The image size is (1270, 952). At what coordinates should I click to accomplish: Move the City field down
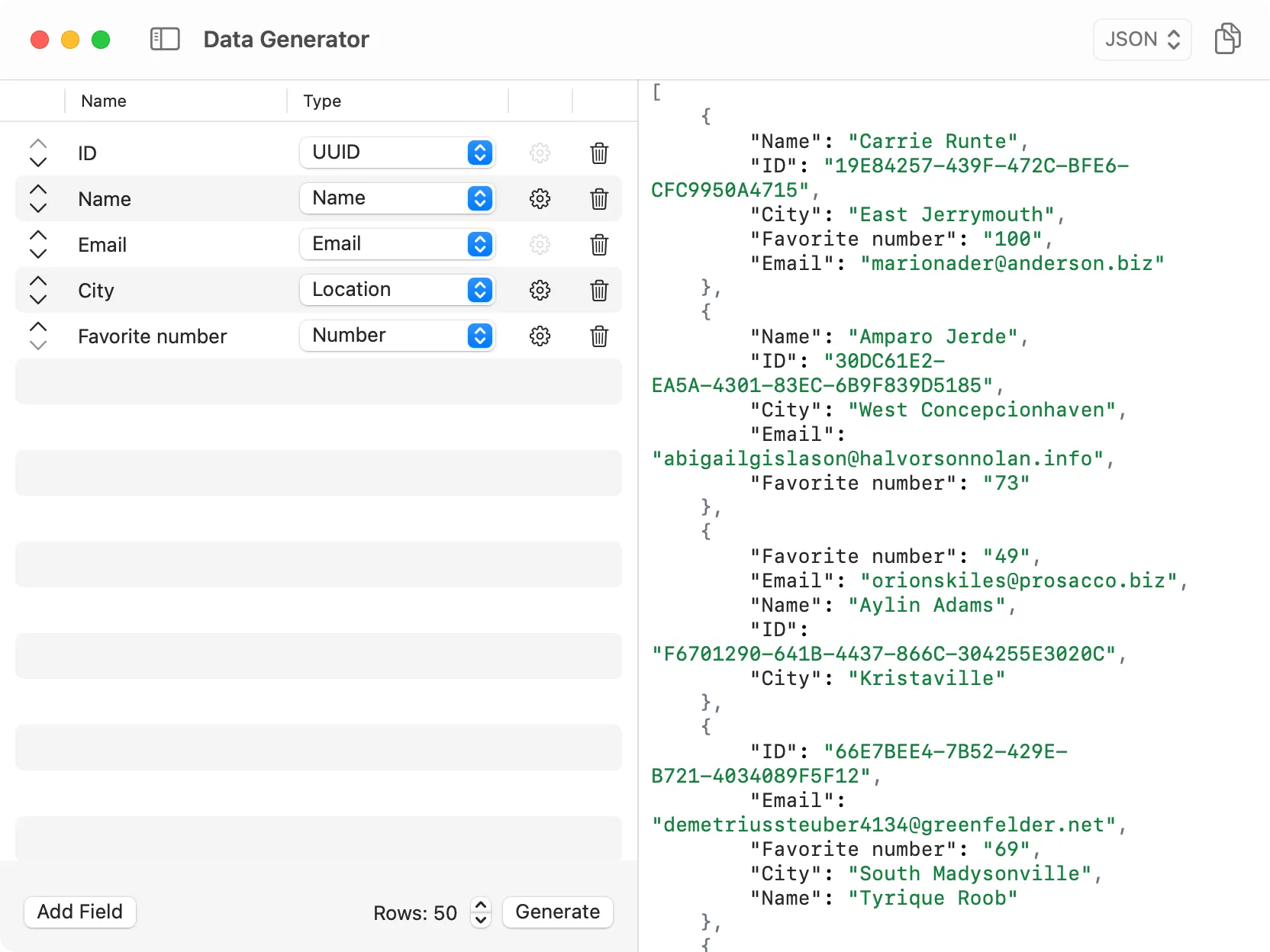pos(37,299)
